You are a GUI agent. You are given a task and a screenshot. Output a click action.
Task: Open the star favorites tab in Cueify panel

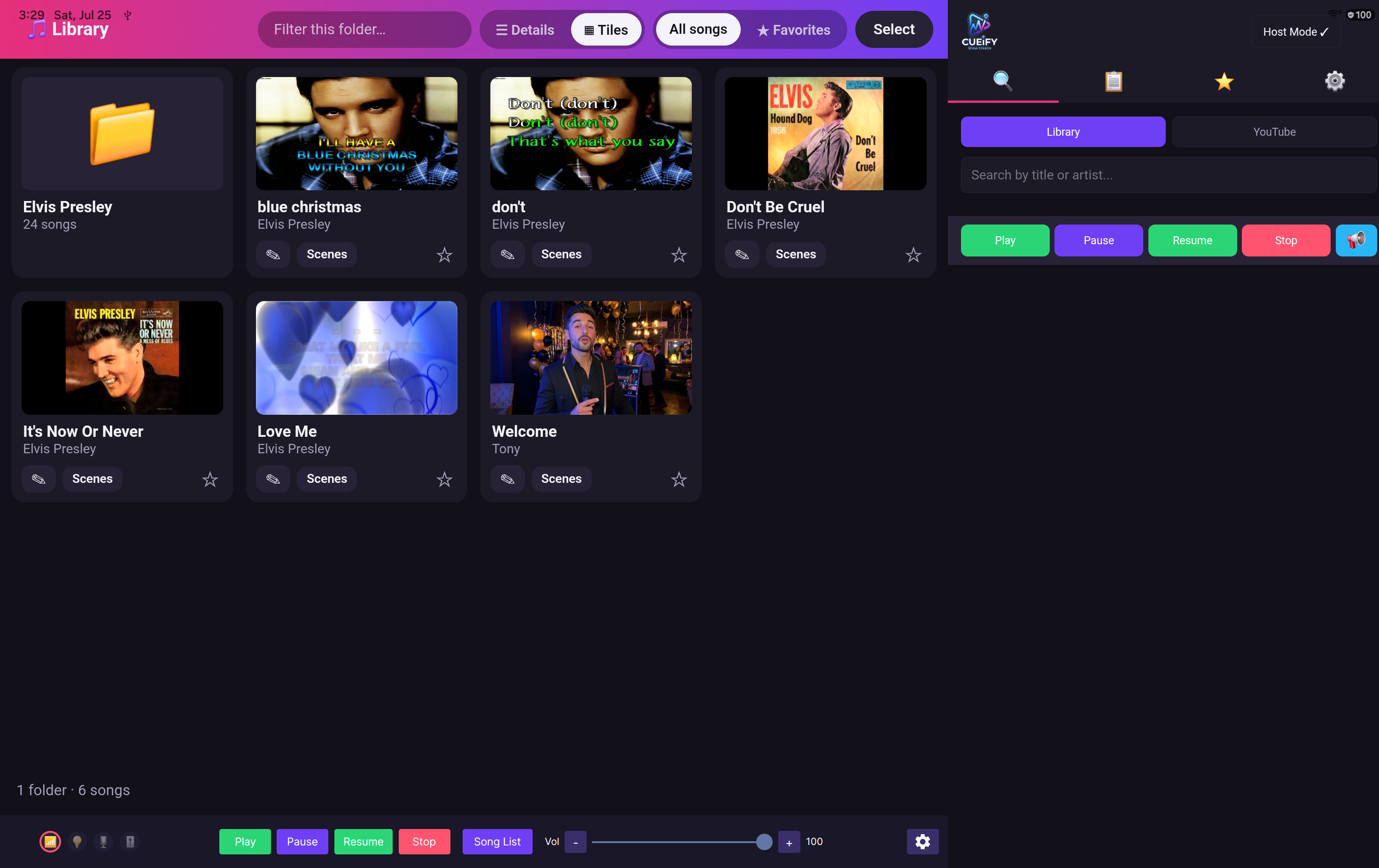(x=1224, y=81)
